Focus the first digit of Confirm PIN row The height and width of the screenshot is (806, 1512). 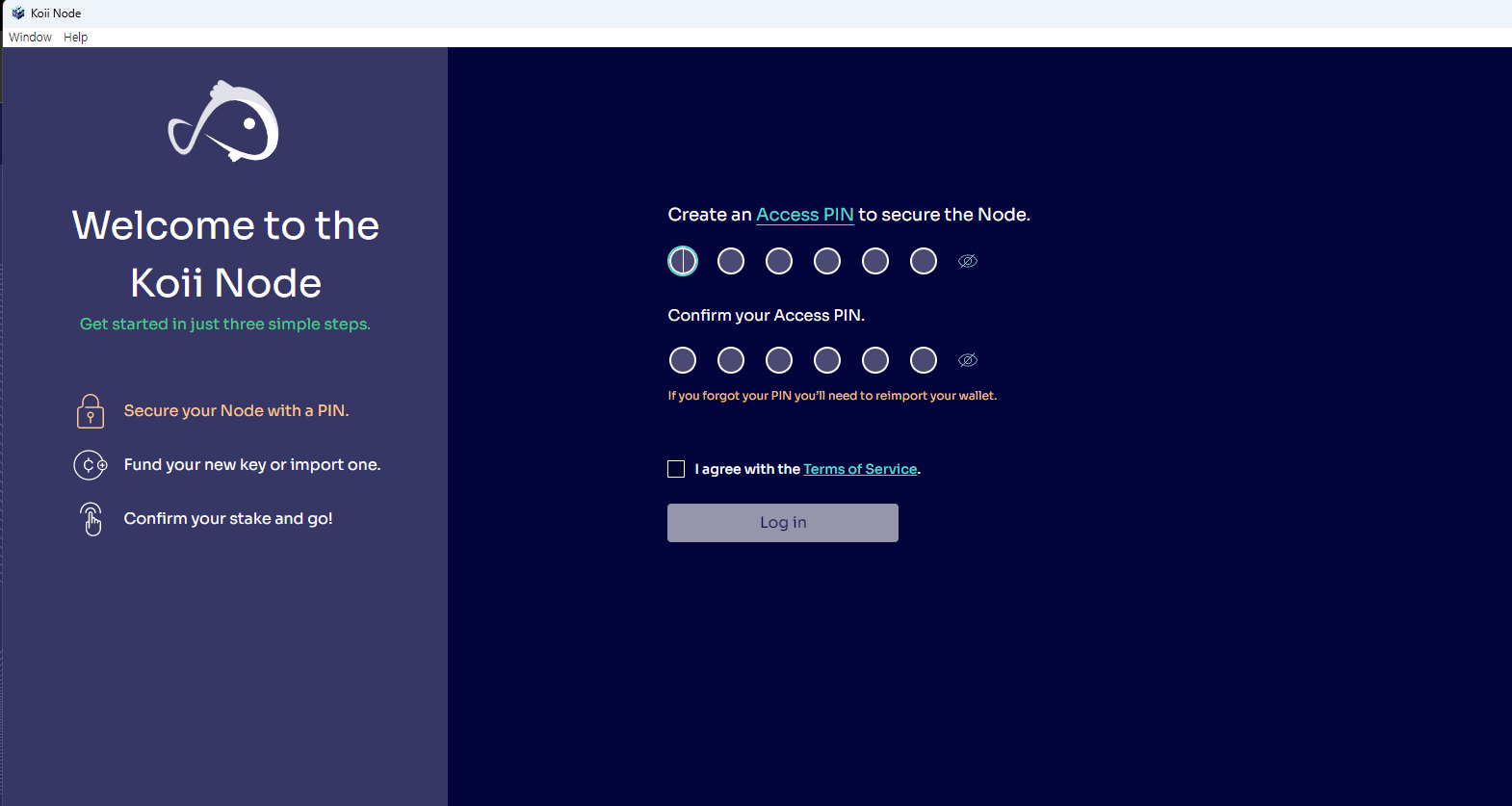(683, 360)
